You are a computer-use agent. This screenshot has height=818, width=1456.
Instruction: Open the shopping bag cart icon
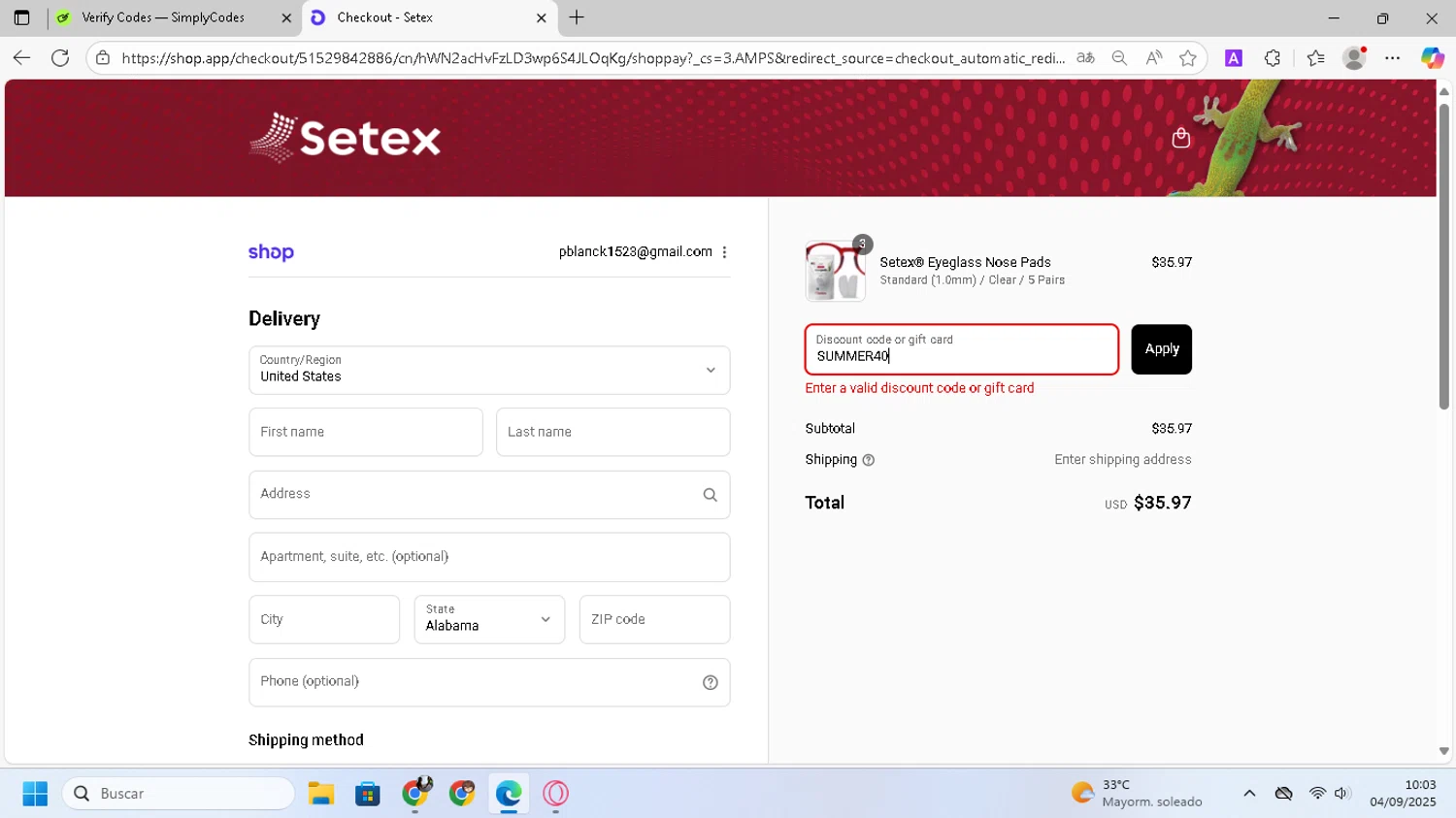1180,138
